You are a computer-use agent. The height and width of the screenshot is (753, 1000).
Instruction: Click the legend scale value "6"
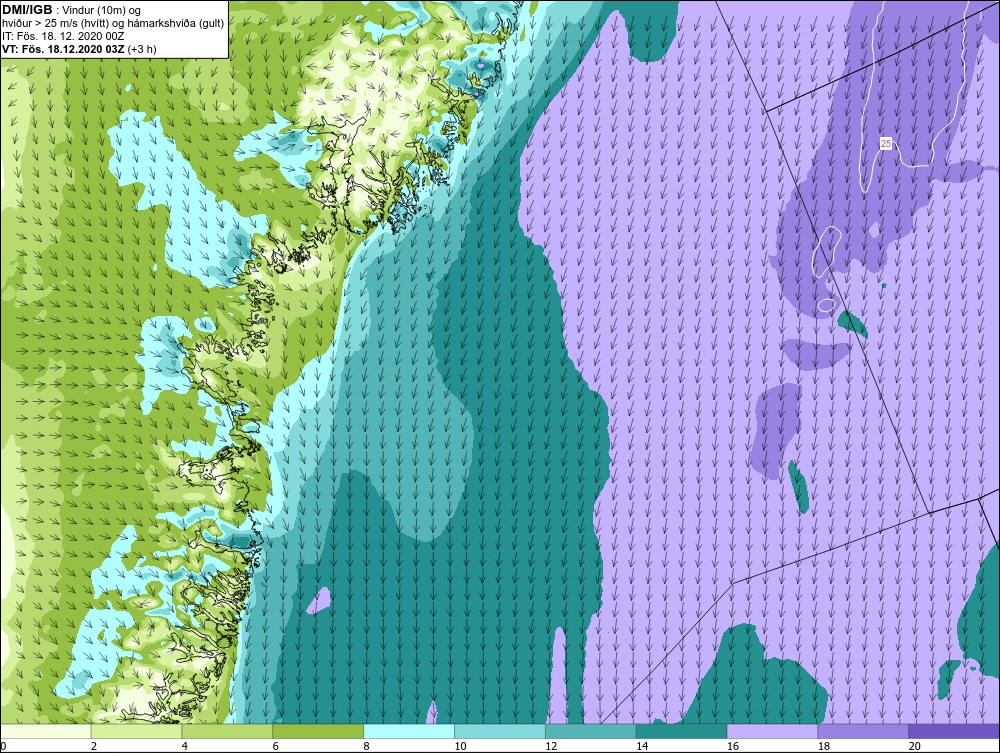coord(276,746)
